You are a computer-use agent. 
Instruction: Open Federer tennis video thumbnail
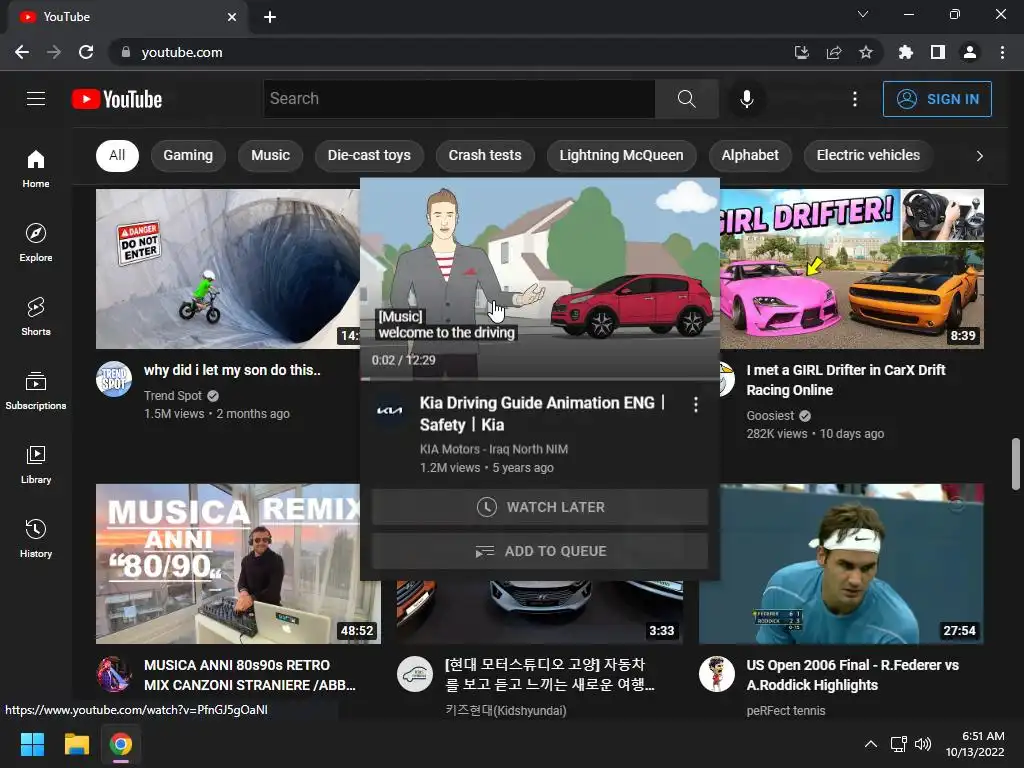click(x=841, y=564)
